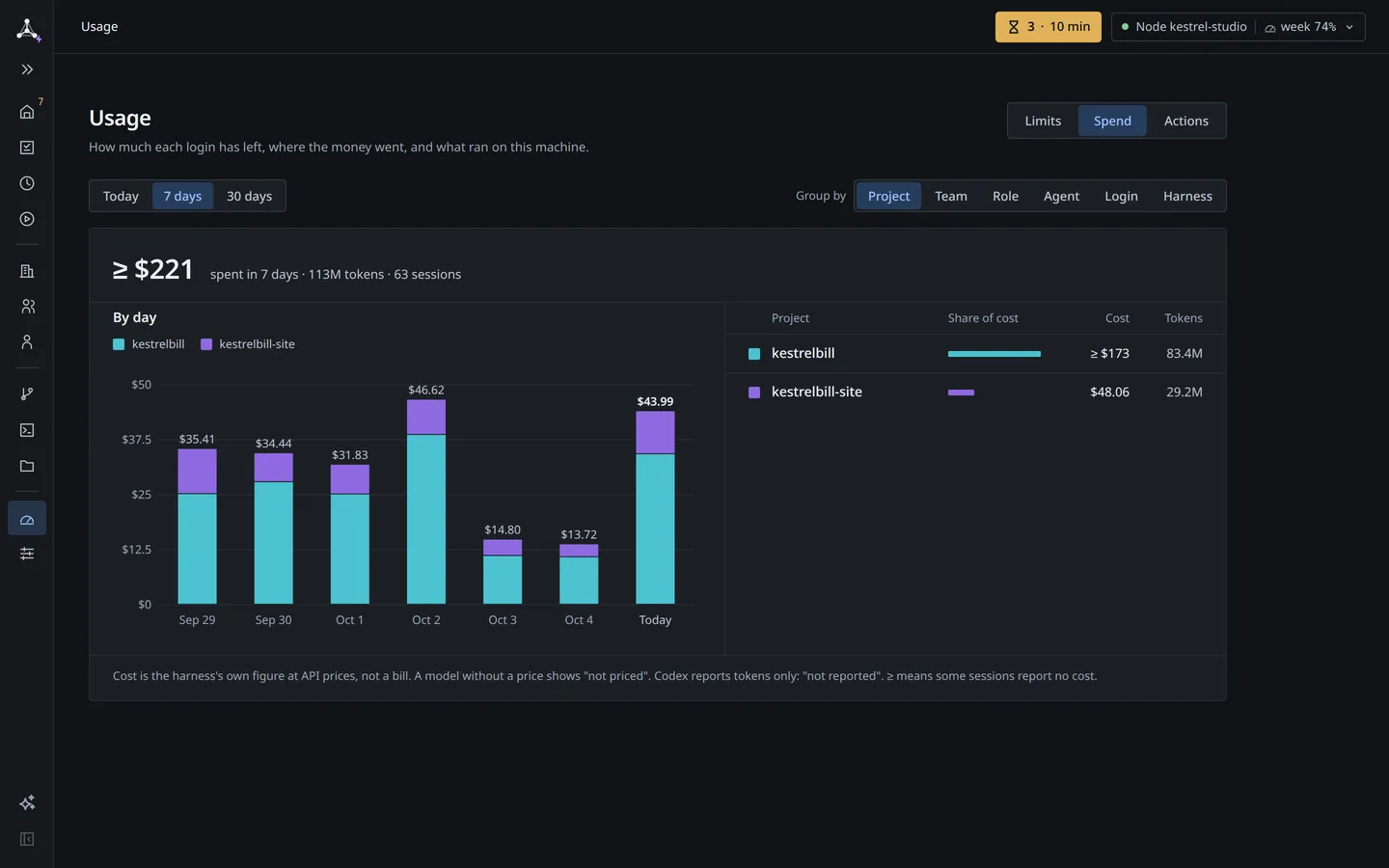Click the $48.06 cost value

tap(1109, 392)
